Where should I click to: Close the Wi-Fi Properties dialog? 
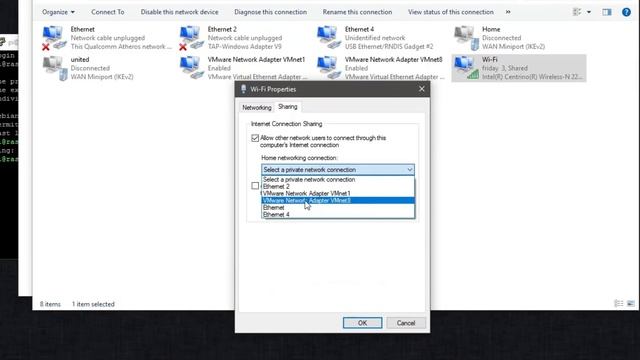[x=422, y=89]
